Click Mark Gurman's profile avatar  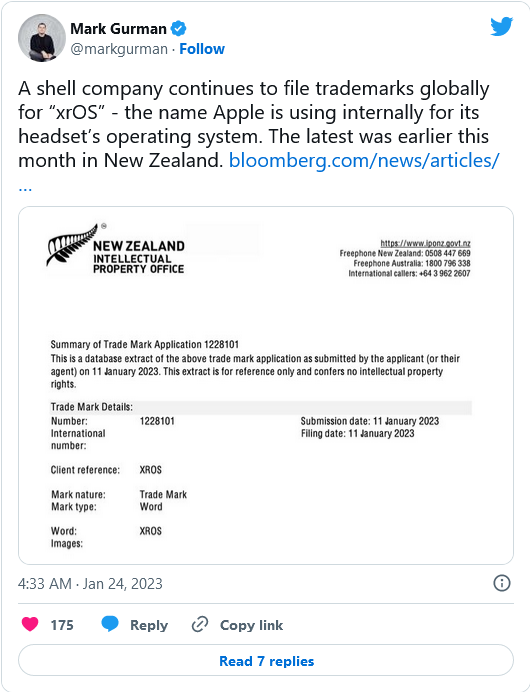(42, 38)
